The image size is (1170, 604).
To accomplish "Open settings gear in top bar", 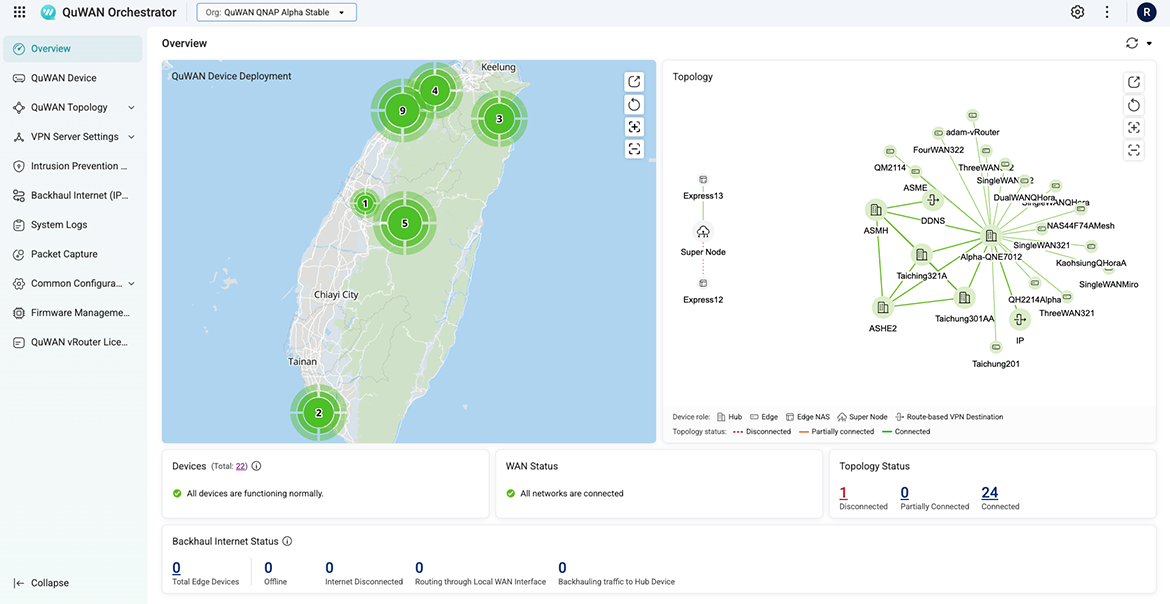I will 1077,12.
